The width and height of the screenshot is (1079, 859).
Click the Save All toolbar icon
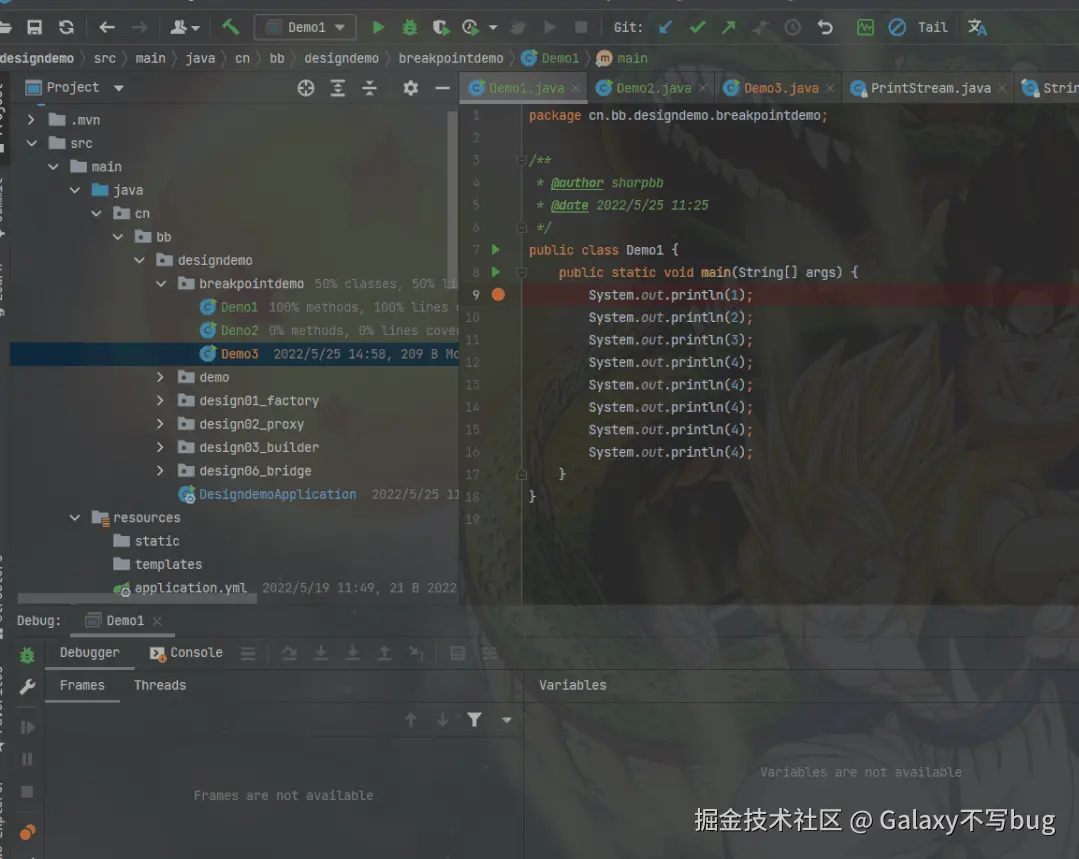34,27
